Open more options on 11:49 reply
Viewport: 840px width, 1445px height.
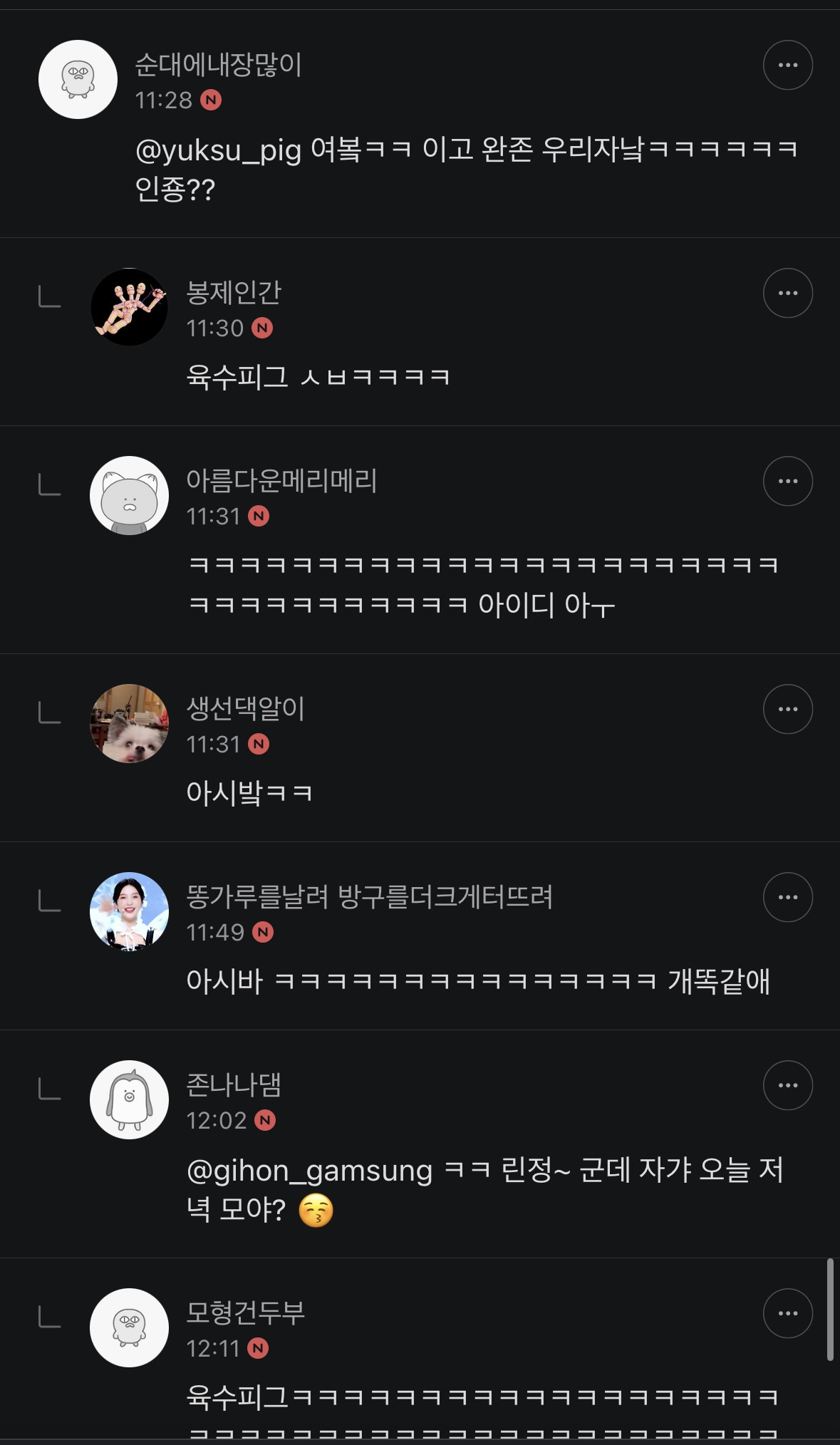pos(787,897)
